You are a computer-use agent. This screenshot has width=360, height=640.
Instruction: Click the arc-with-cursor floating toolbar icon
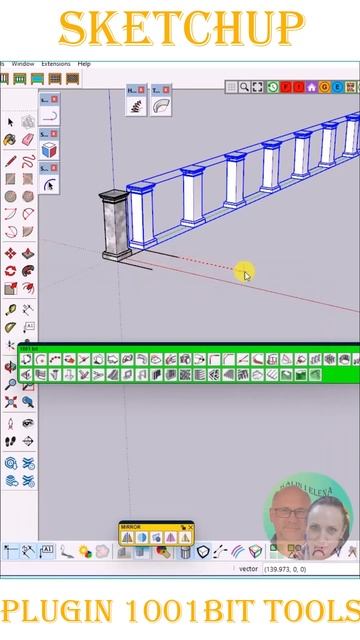(x=49, y=185)
